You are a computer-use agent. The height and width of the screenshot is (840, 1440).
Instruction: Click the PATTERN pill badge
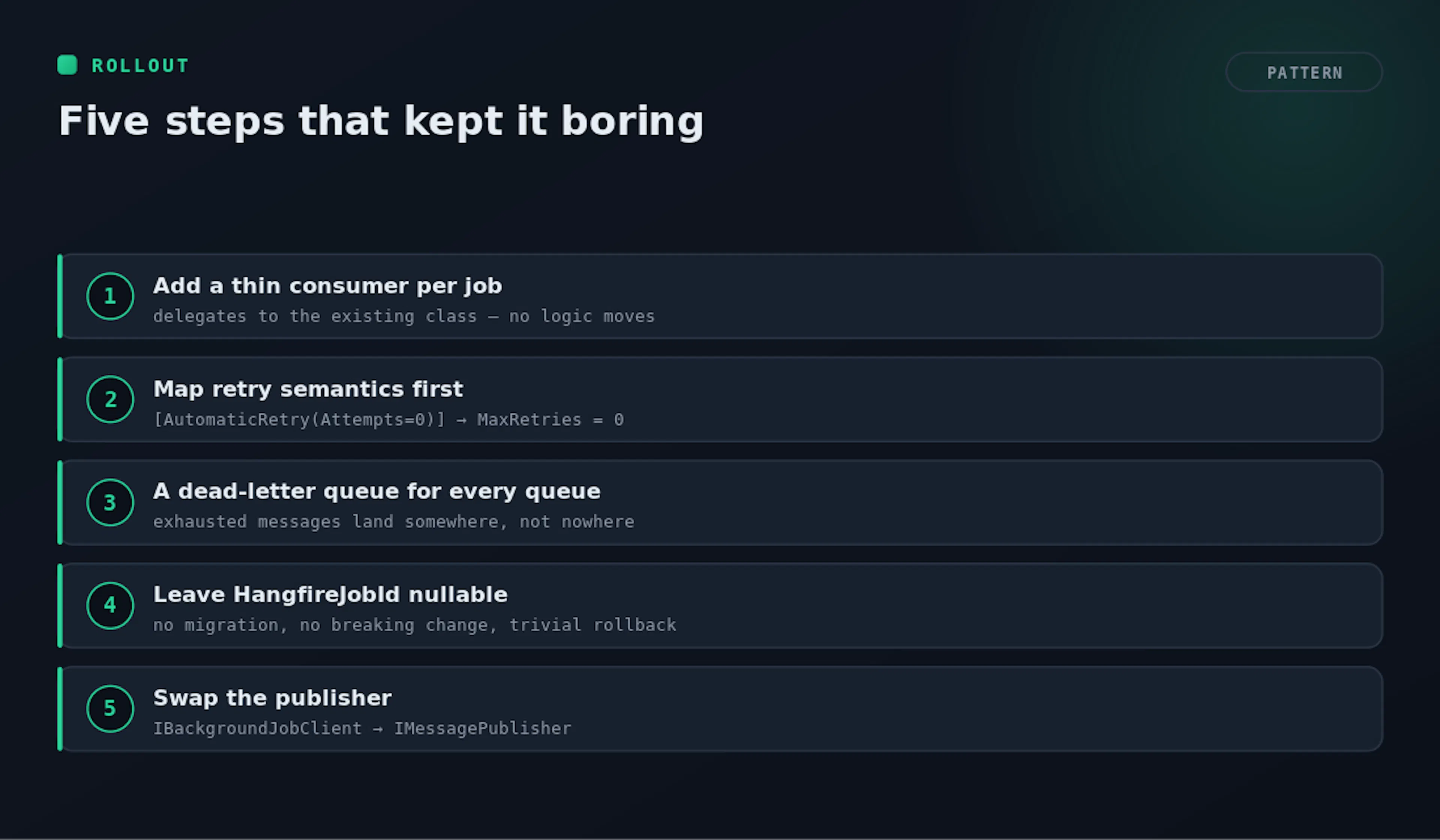coord(1304,72)
